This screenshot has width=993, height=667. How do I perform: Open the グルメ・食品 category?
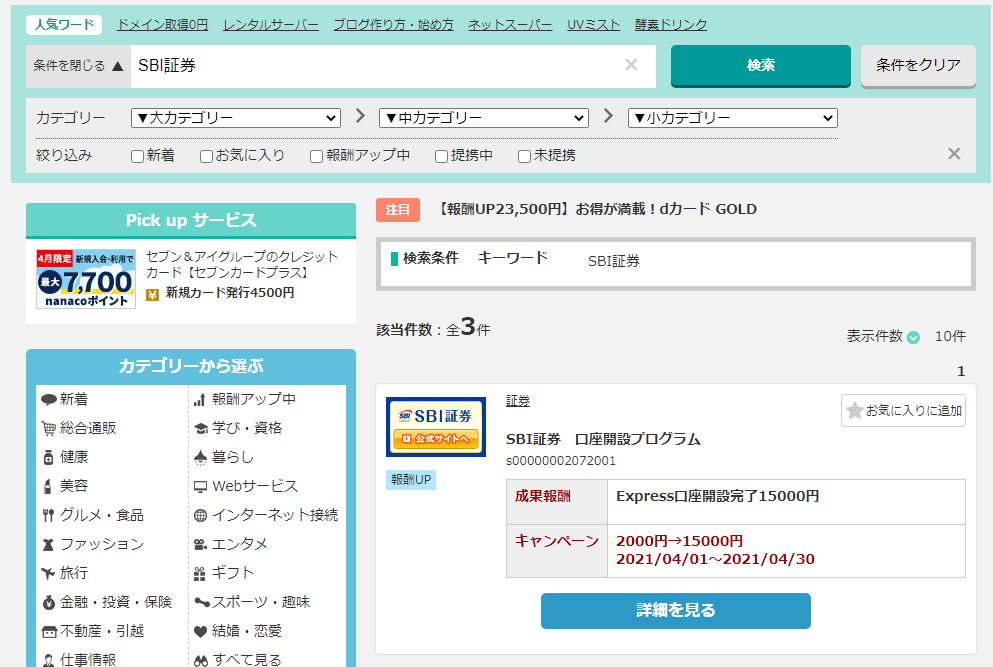click(92, 515)
